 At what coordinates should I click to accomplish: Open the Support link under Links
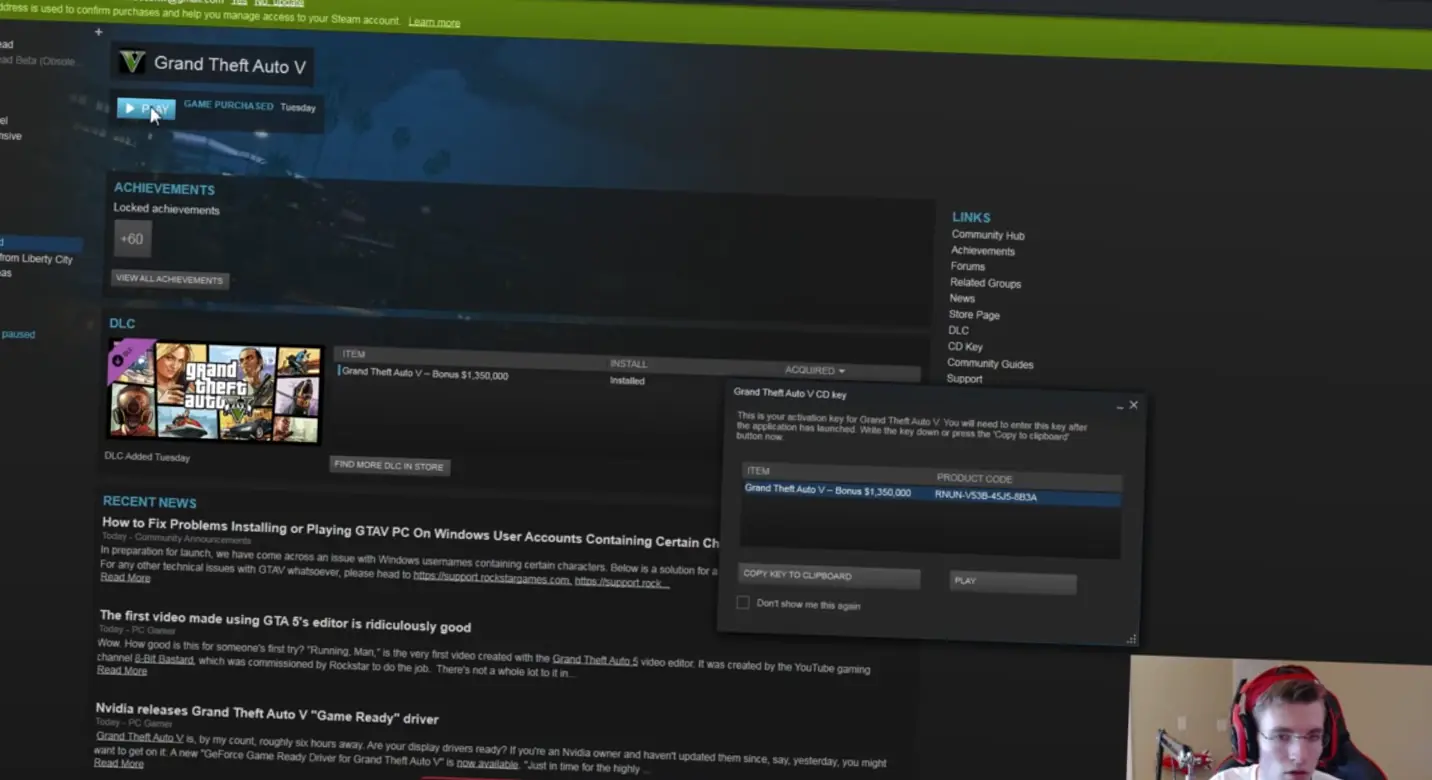pos(965,379)
